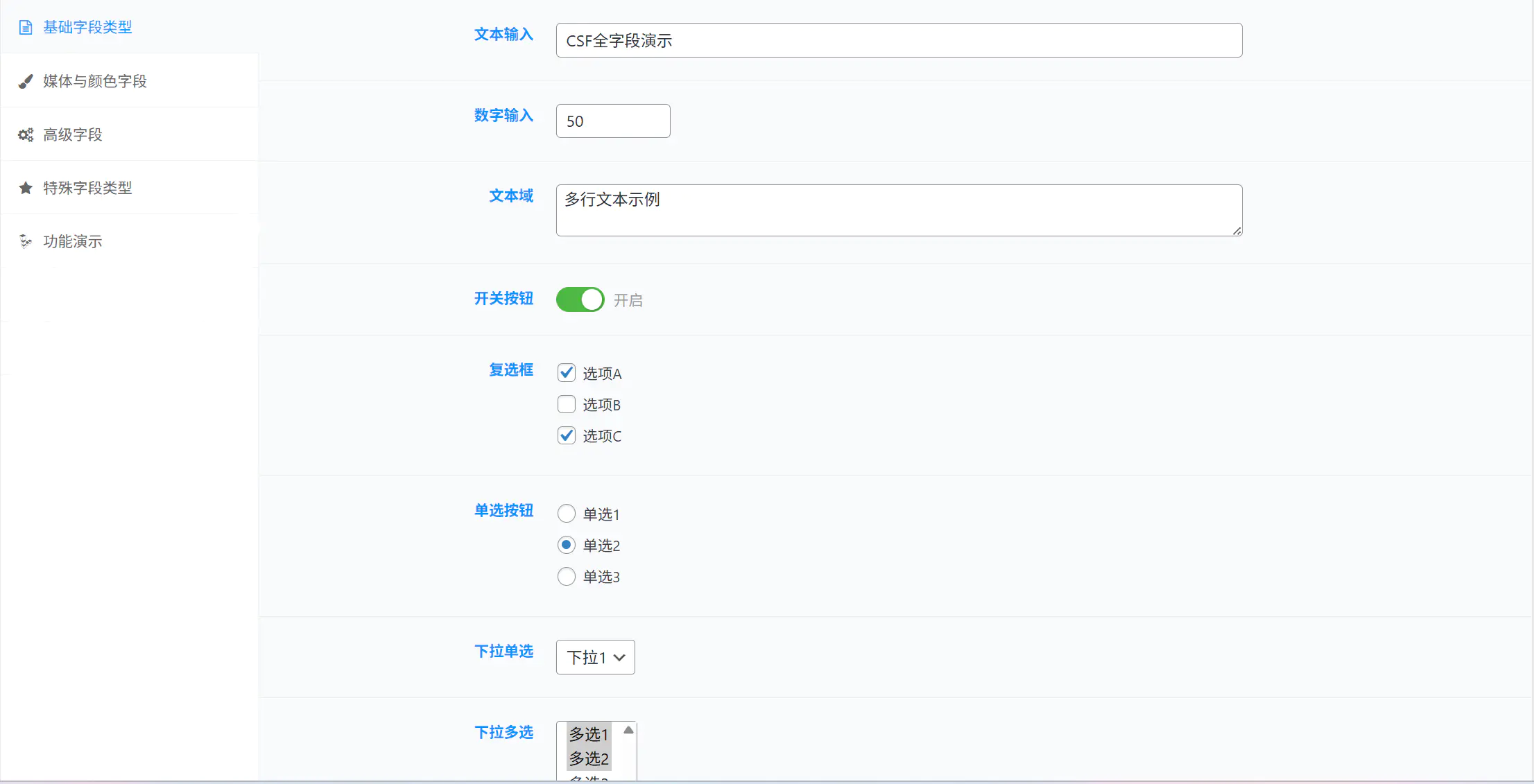This screenshot has width=1534, height=784.
Task: Uncheck the 选项A checkbox
Action: click(x=567, y=372)
